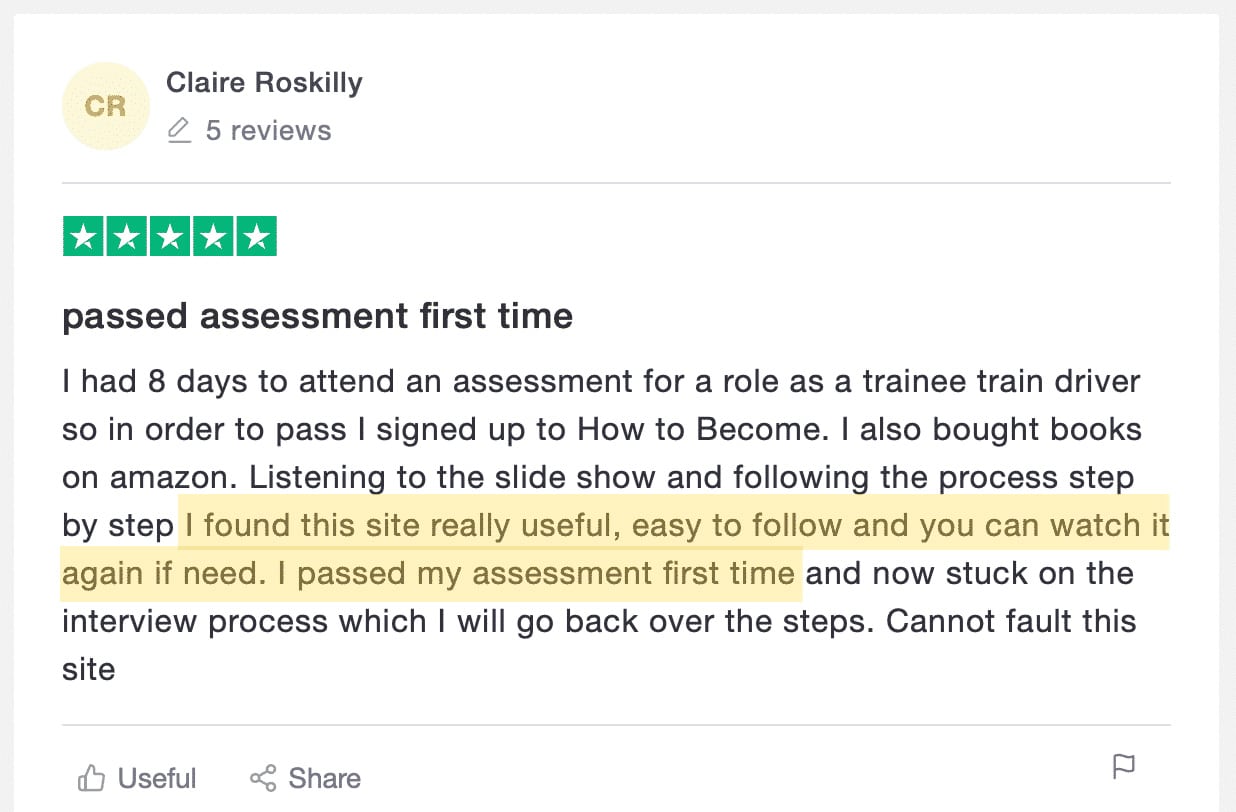Open Claire Roskilly's profile name
The height and width of the screenshot is (812, 1236).
(x=264, y=83)
